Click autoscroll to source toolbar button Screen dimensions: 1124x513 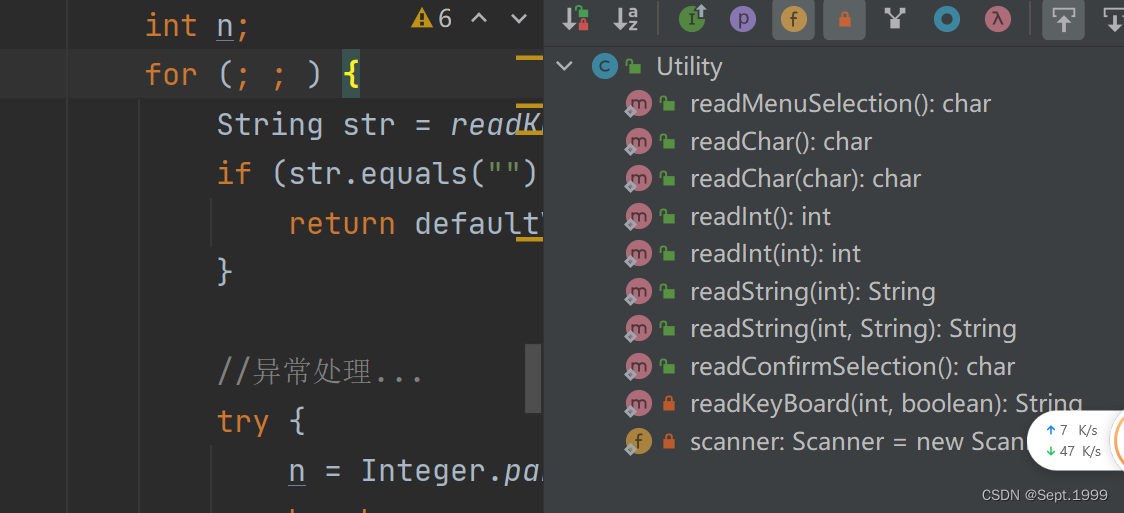[x=1063, y=19]
